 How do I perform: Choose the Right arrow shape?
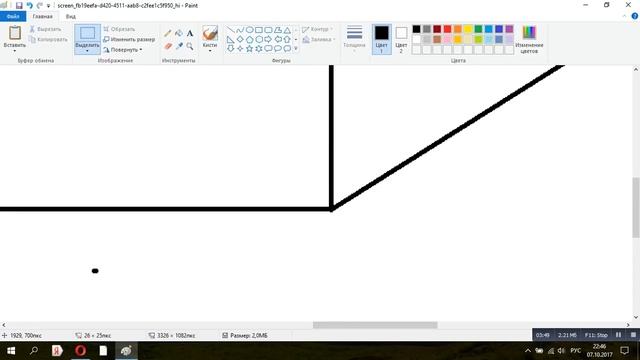(x=268, y=40)
